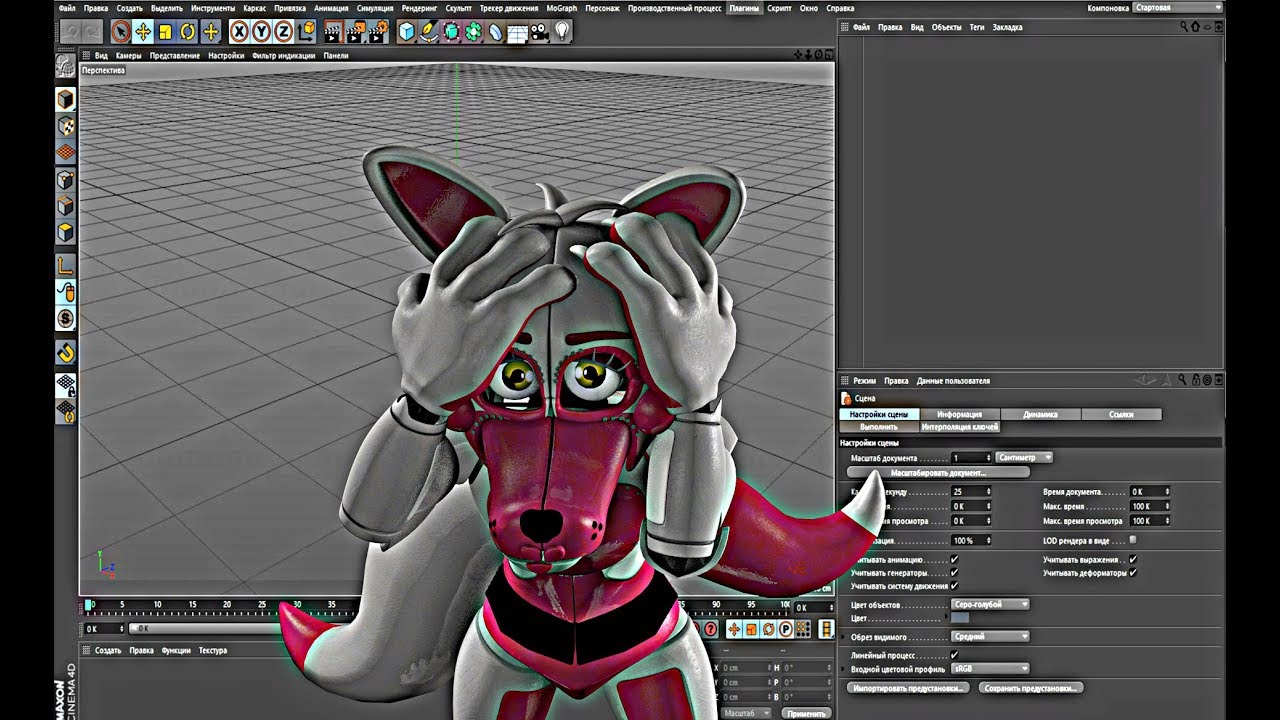The width and height of the screenshot is (1280, 720).
Task: Uncheck Учитывать деформаторы
Action: click(x=1132, y=573)
